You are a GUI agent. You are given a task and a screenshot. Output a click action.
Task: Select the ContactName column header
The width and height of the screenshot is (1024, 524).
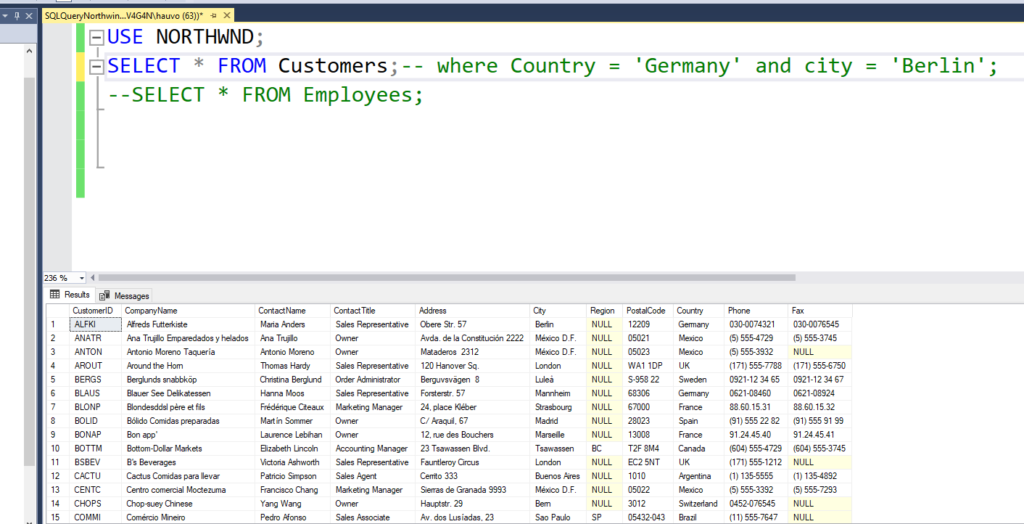click(293, 310)
